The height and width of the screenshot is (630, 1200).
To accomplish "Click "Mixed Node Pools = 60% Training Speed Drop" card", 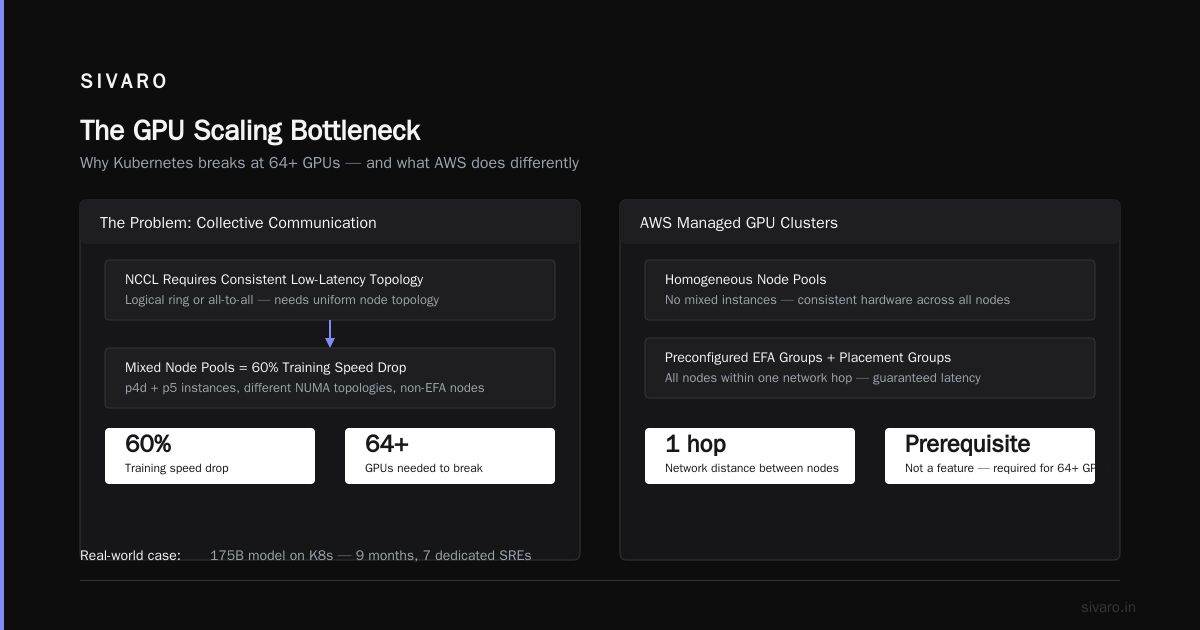I will click(330, 378).
